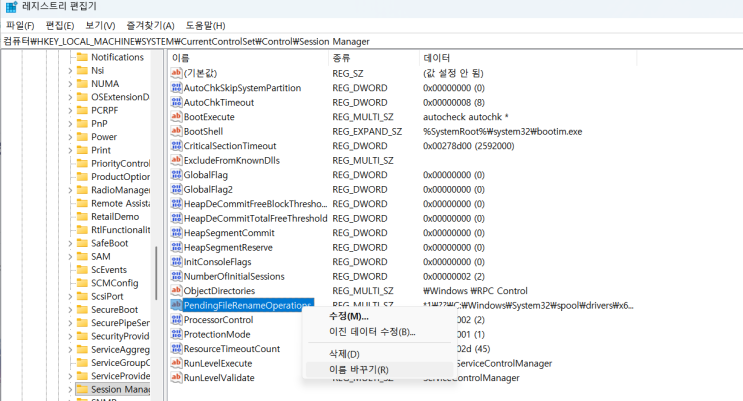Select the ProtectionMode value name
The image size is (743, 401).
pos(217,334)
